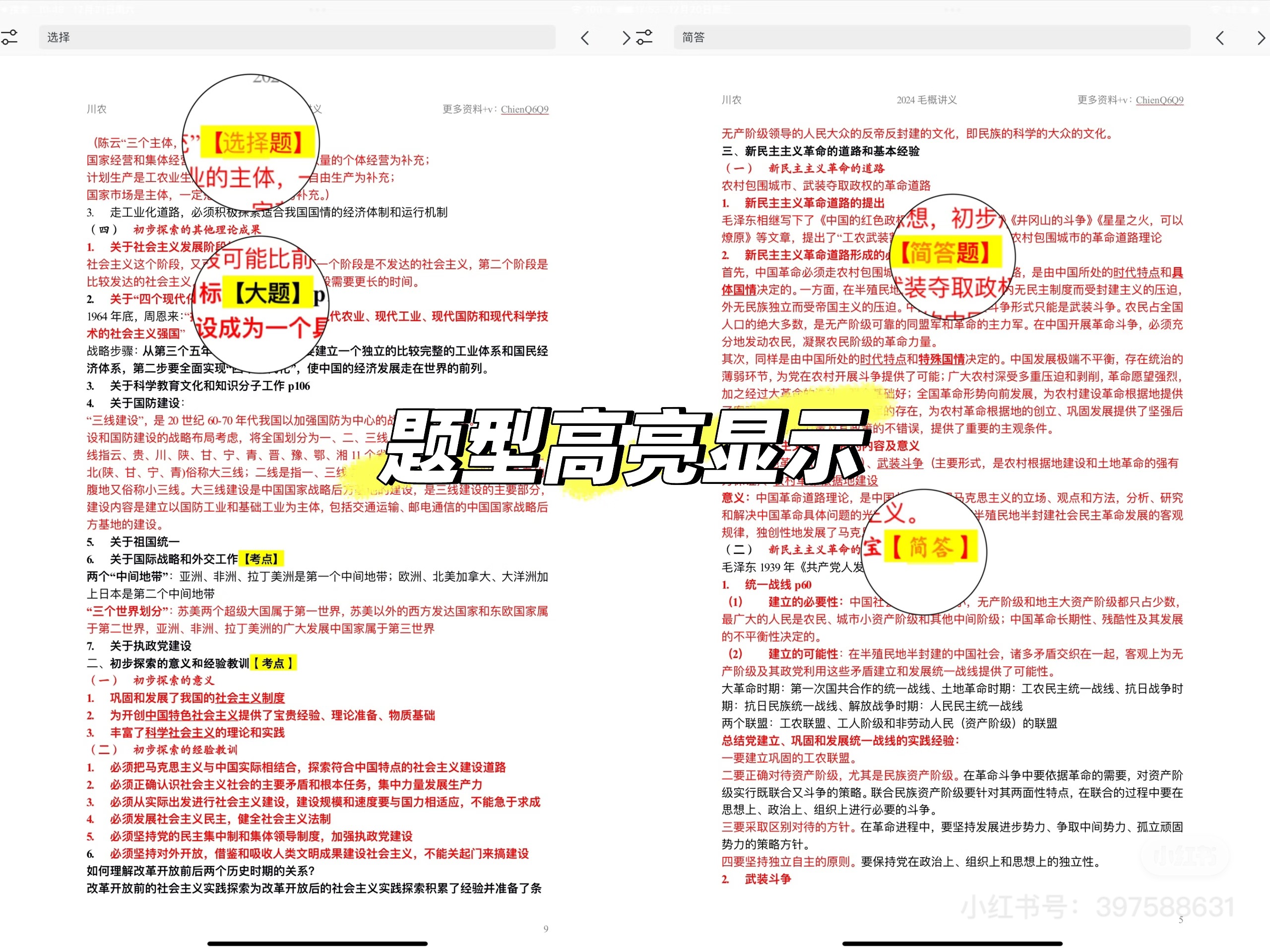1270x952 pixels.
Task: Open search filter options for the 简答 query
Action: point(644,37)
